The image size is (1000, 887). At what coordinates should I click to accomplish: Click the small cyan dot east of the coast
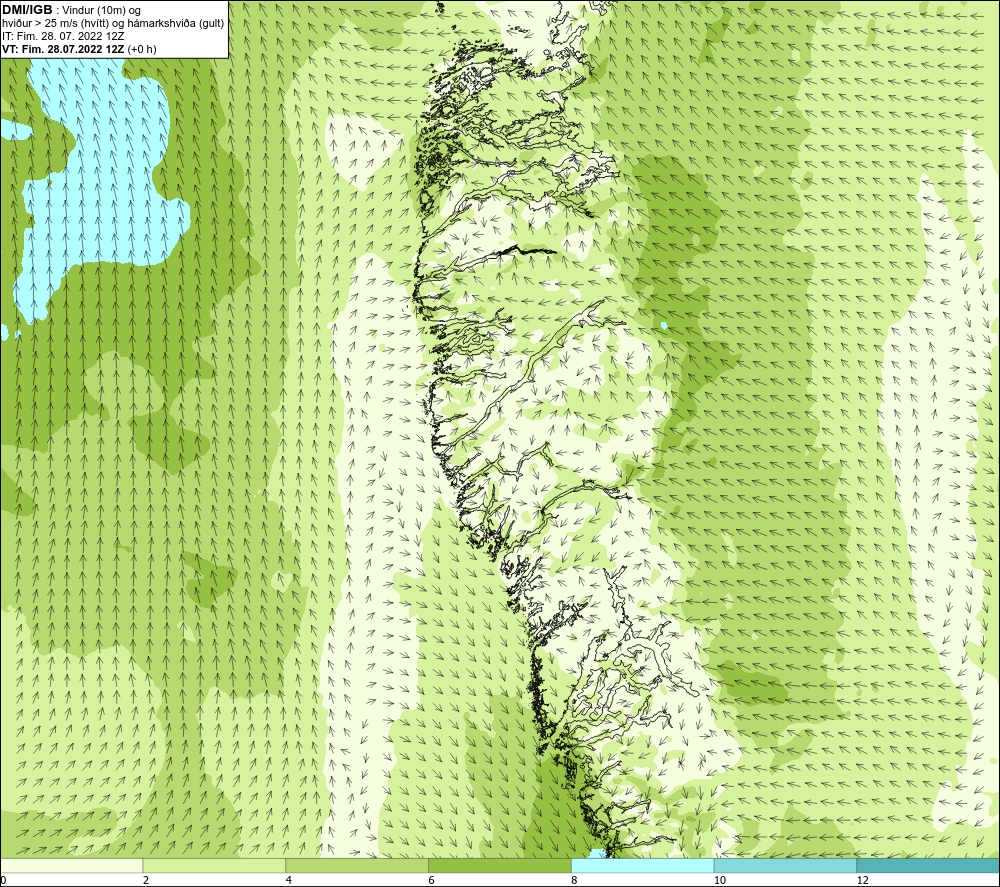pos(664,326)
